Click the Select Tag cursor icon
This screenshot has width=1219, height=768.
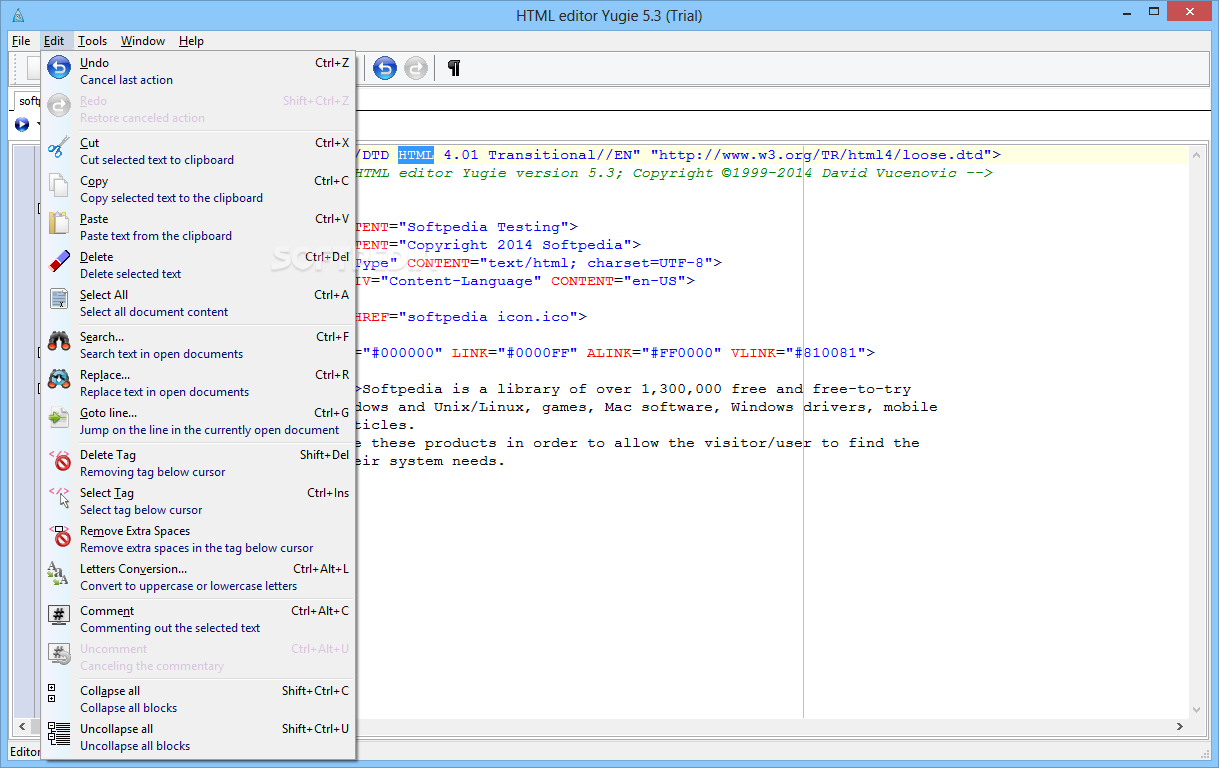pyautogui.click(x=60, y=498)
